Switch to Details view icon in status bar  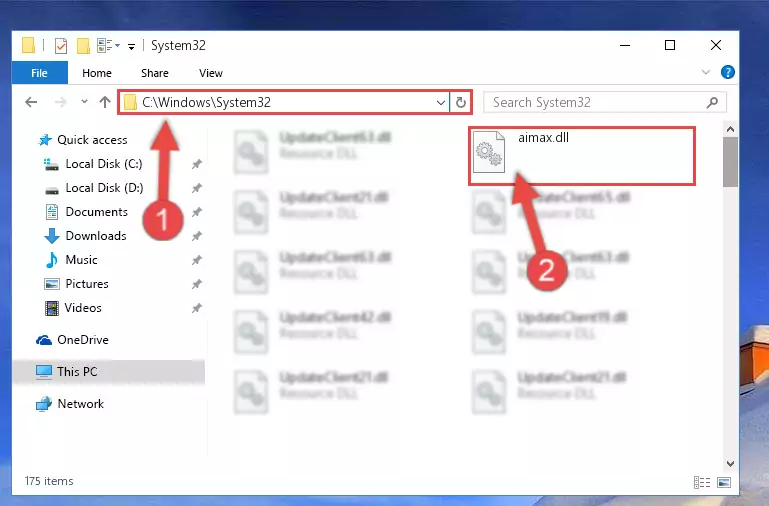click(702, 482)
